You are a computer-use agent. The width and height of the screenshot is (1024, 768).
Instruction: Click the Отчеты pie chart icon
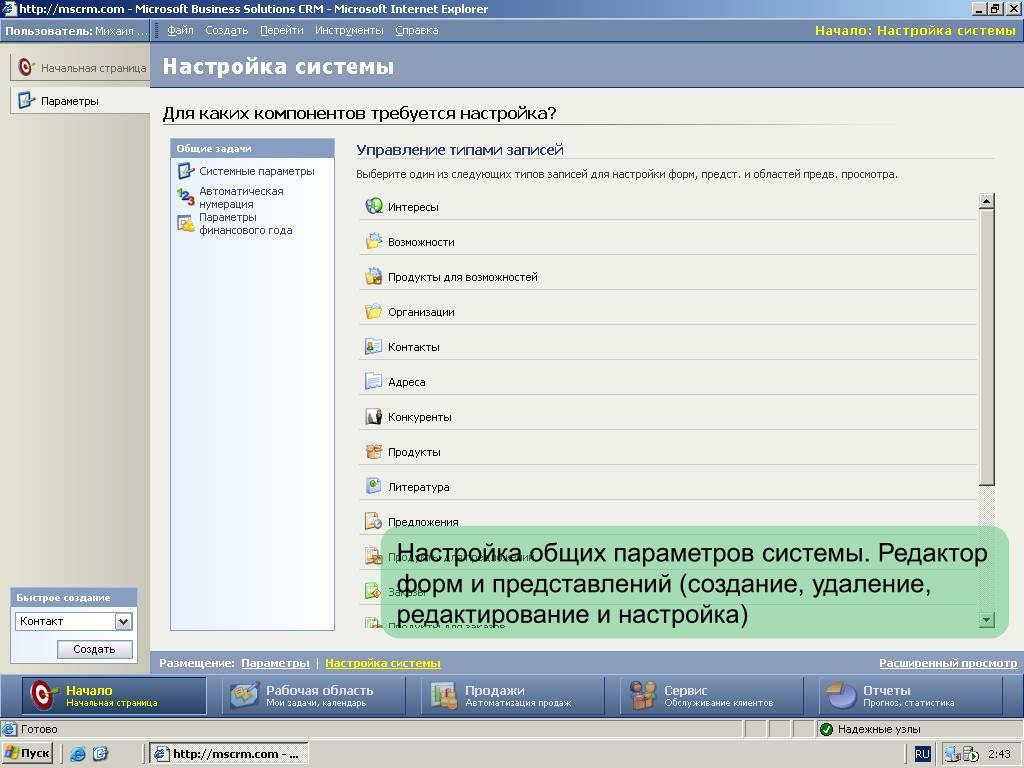(842, 696)
